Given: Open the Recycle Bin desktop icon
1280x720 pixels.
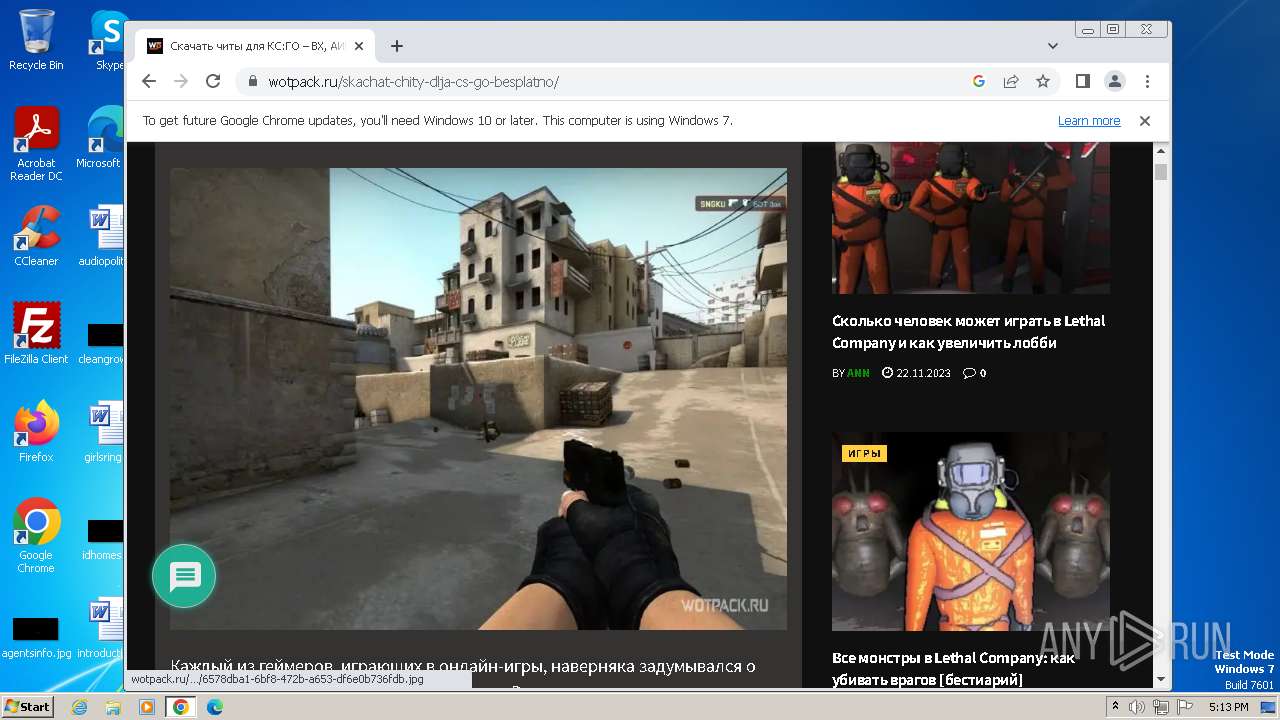Looking at the screenshot, I should click(x=36, y=40).
